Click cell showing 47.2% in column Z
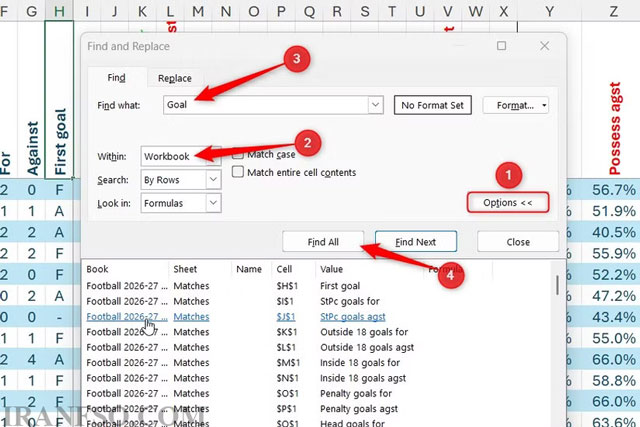Image resolution: width=640 pixels, height=427 pixels. 613,296
